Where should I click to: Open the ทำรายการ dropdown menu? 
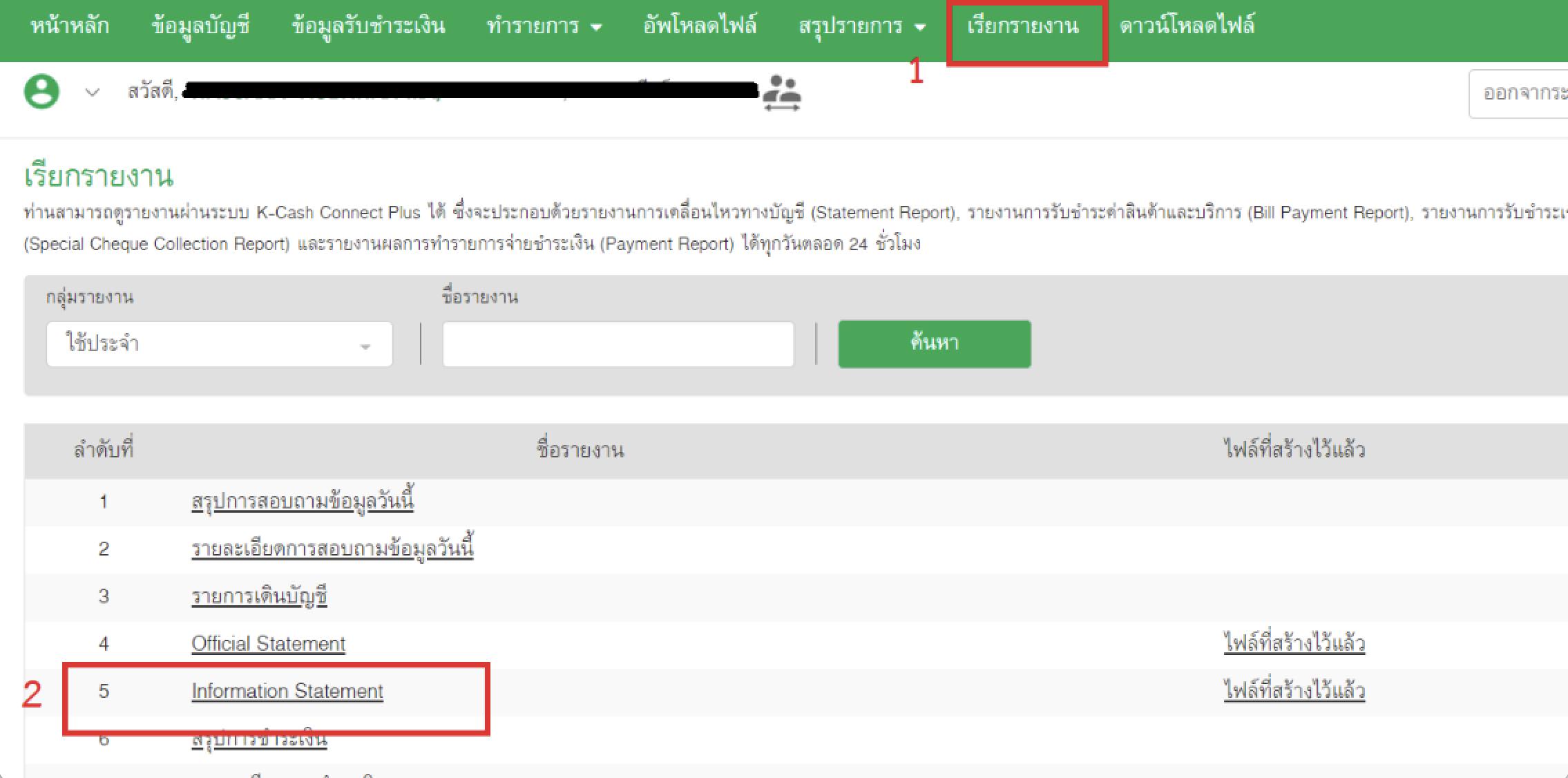coord(544,26)
